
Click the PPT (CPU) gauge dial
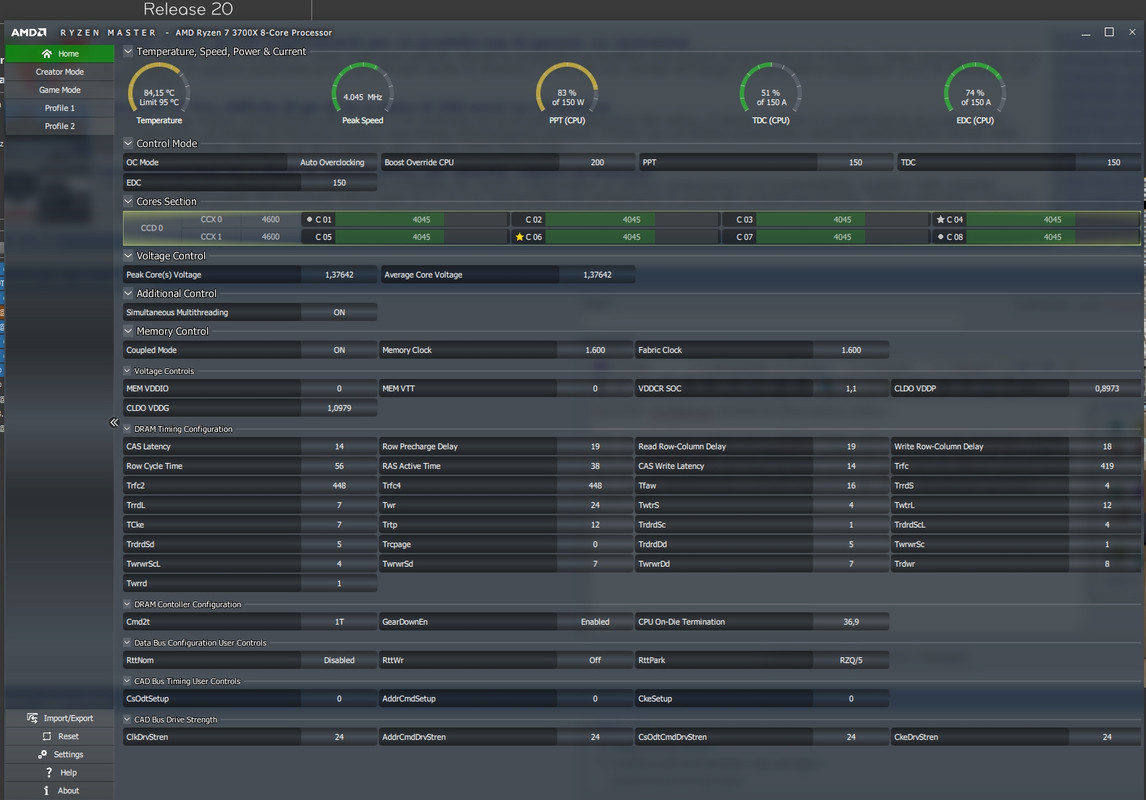pos(567,90)
